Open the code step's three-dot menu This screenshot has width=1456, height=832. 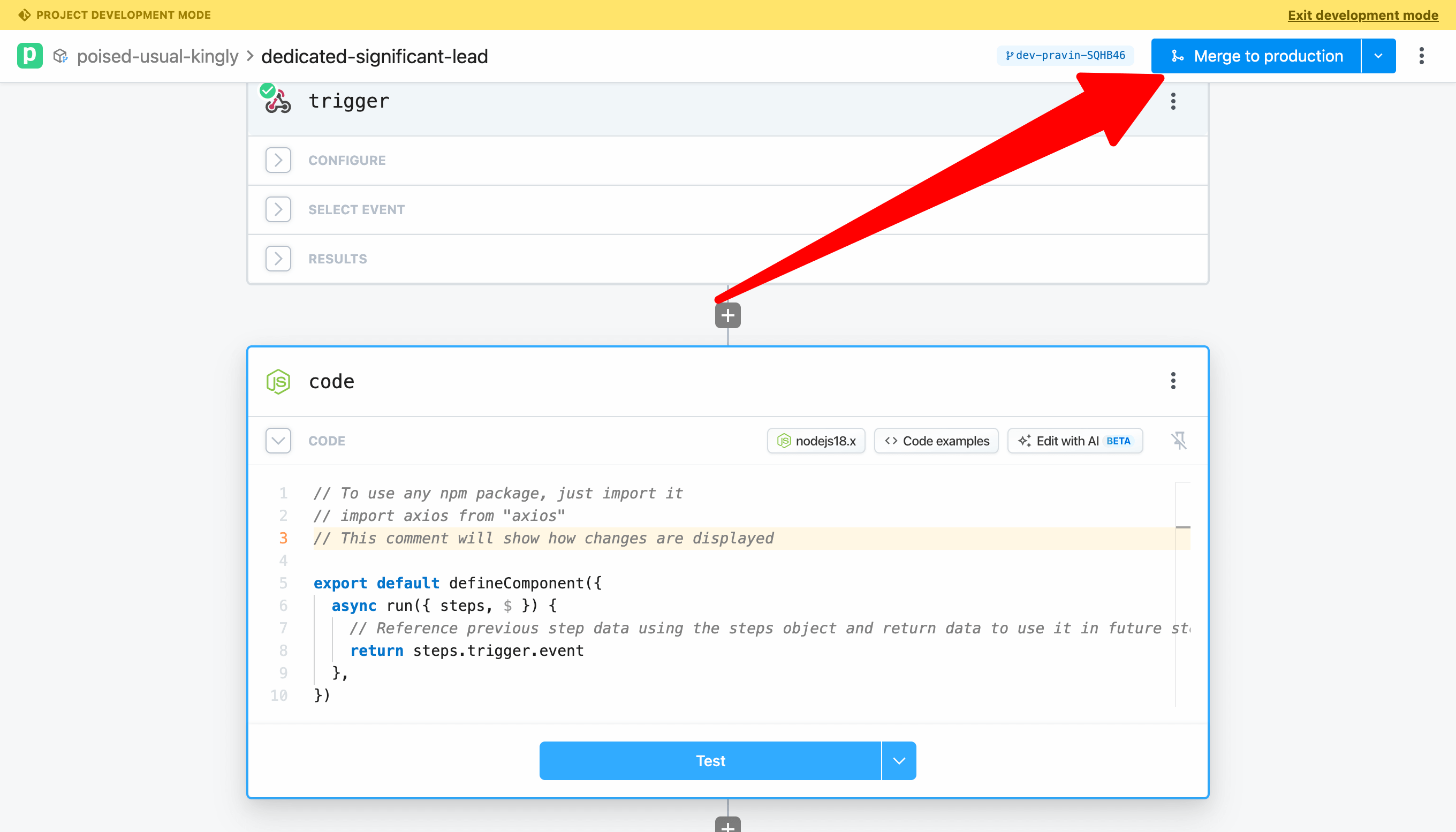click(x=1173, y=381)
